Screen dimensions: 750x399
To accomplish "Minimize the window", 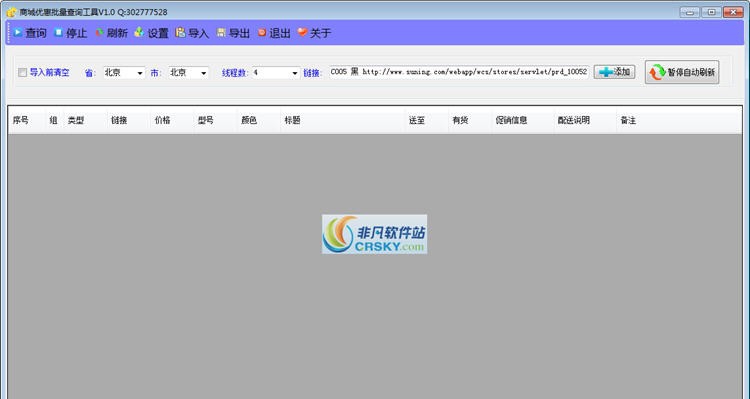I will (x=689, y=12).
